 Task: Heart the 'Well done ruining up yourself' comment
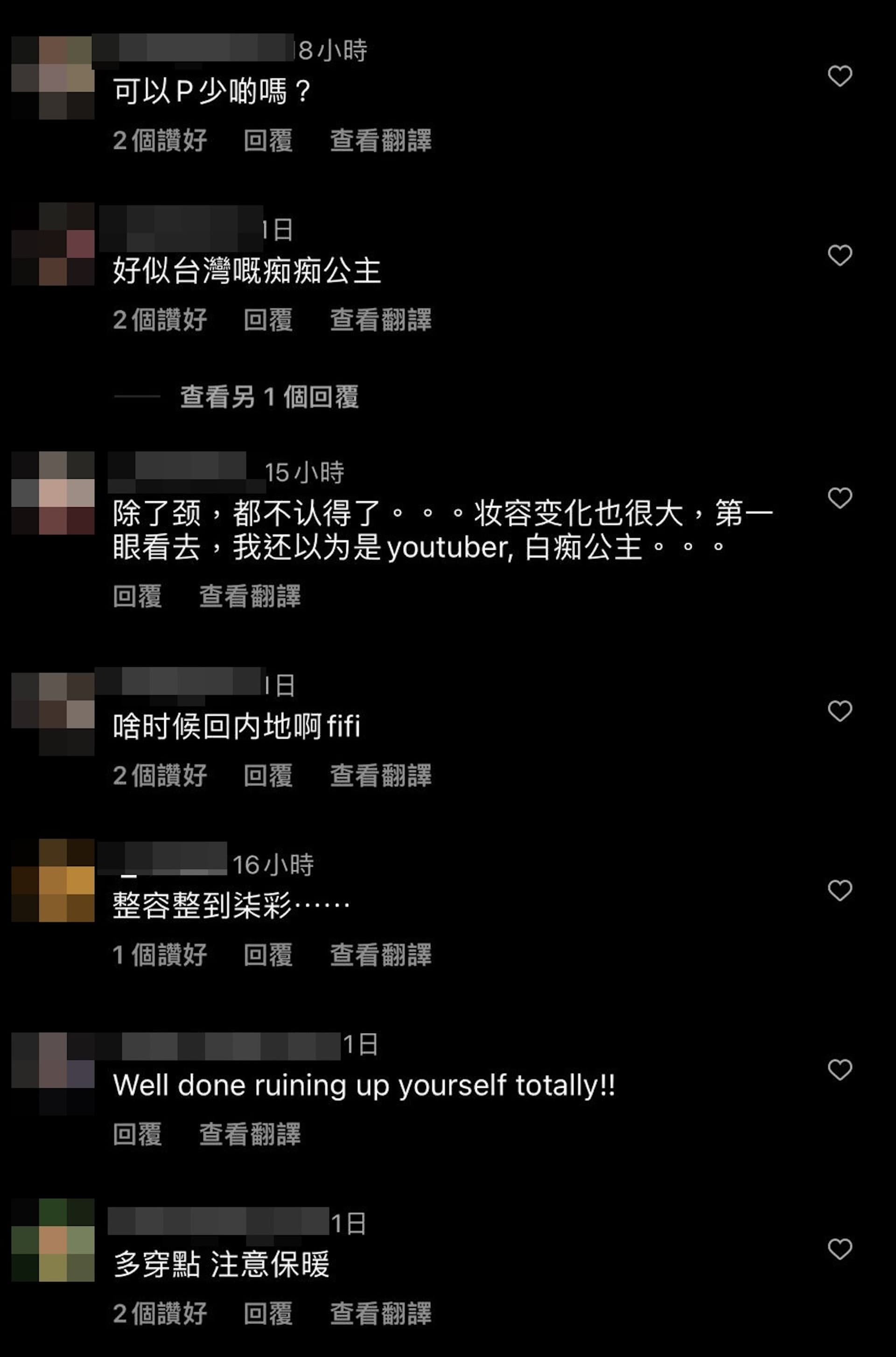pyautogui.click(x=840, y=1070)
